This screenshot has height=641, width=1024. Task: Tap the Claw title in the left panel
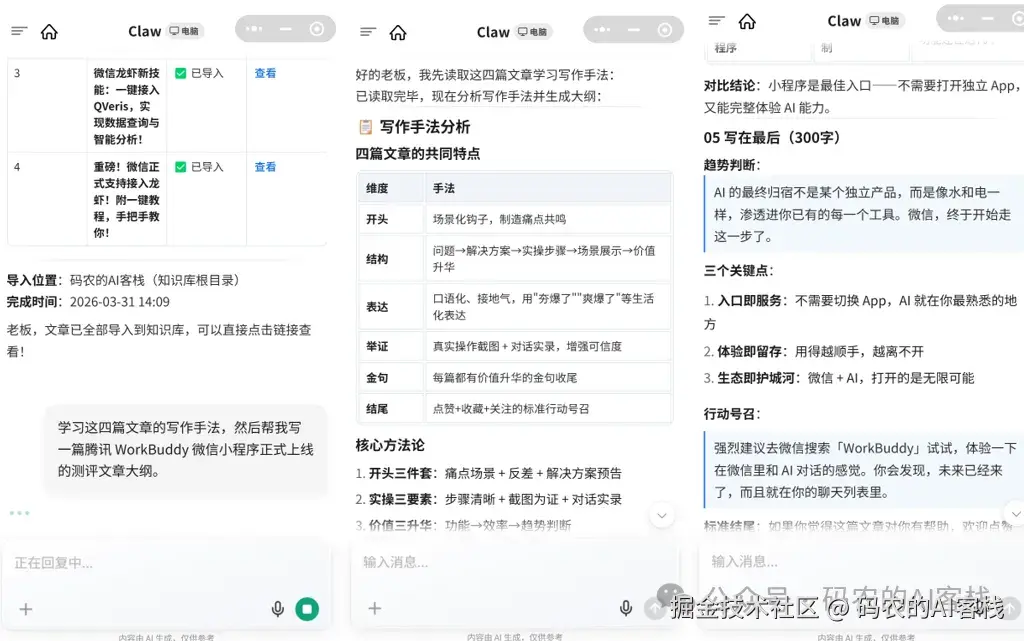pyautogui.click(x=144, y=31)
